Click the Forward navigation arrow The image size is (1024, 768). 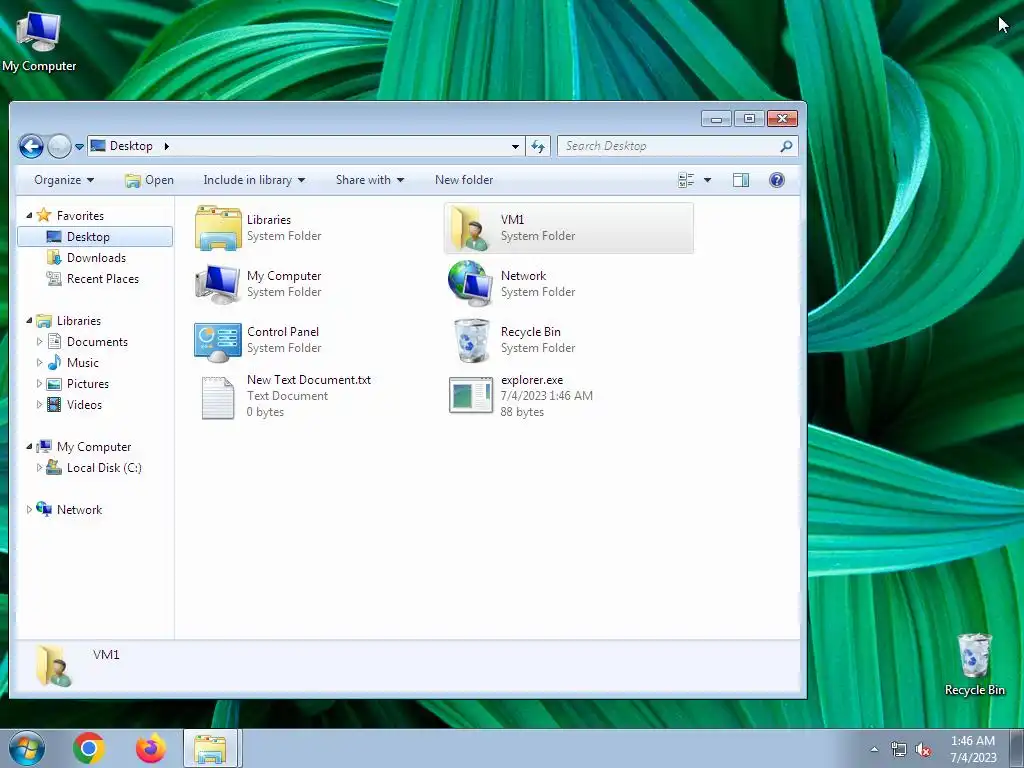(x=59, y=146)
